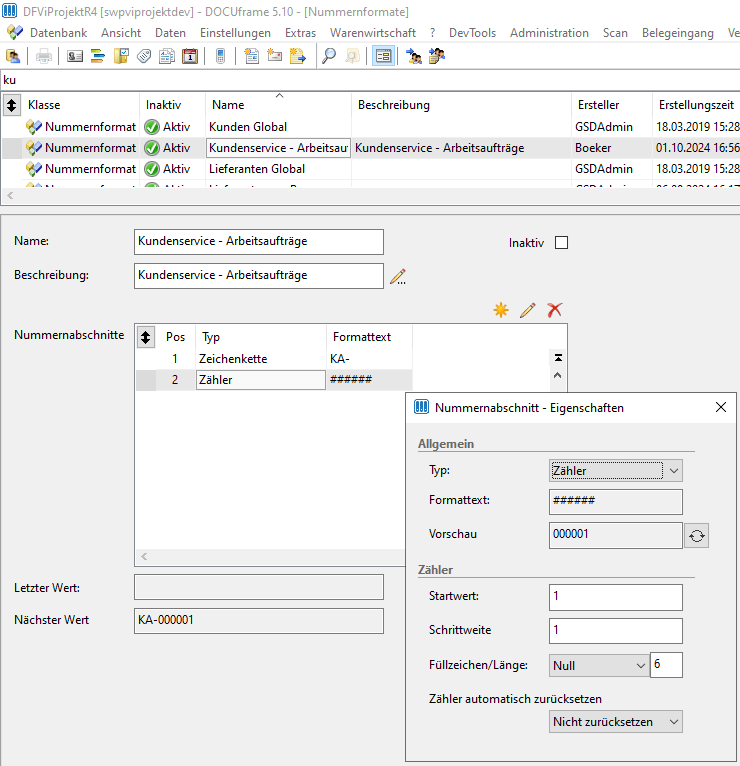The image size is (740, 766).
Task: Open the DevTools menu
Action: (472, 33)
